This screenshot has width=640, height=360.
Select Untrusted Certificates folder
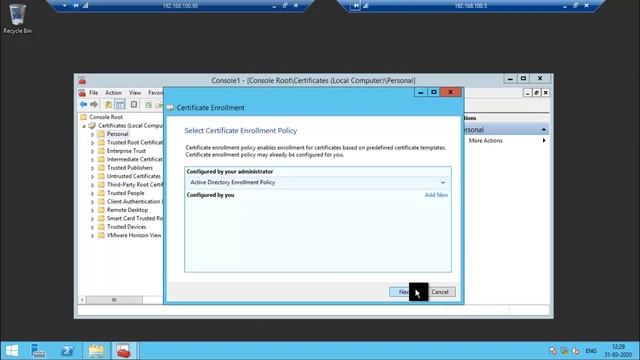(x=133, y=176)
